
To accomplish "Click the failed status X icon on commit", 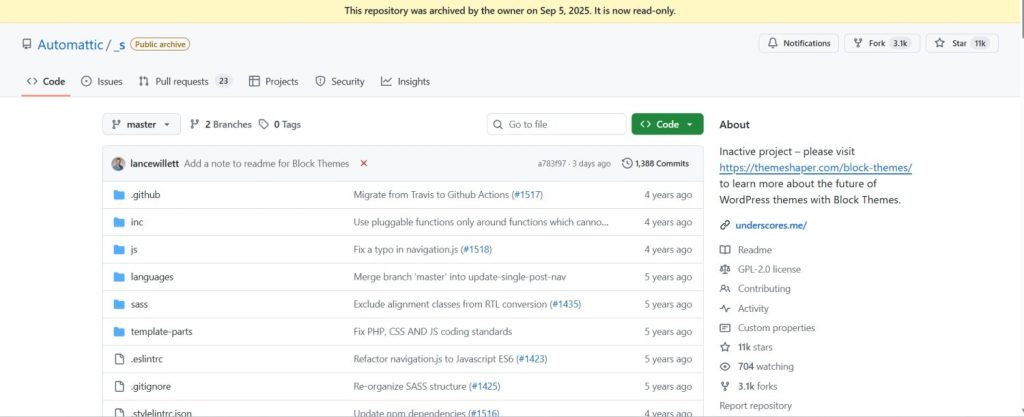I will click(363, 163).
